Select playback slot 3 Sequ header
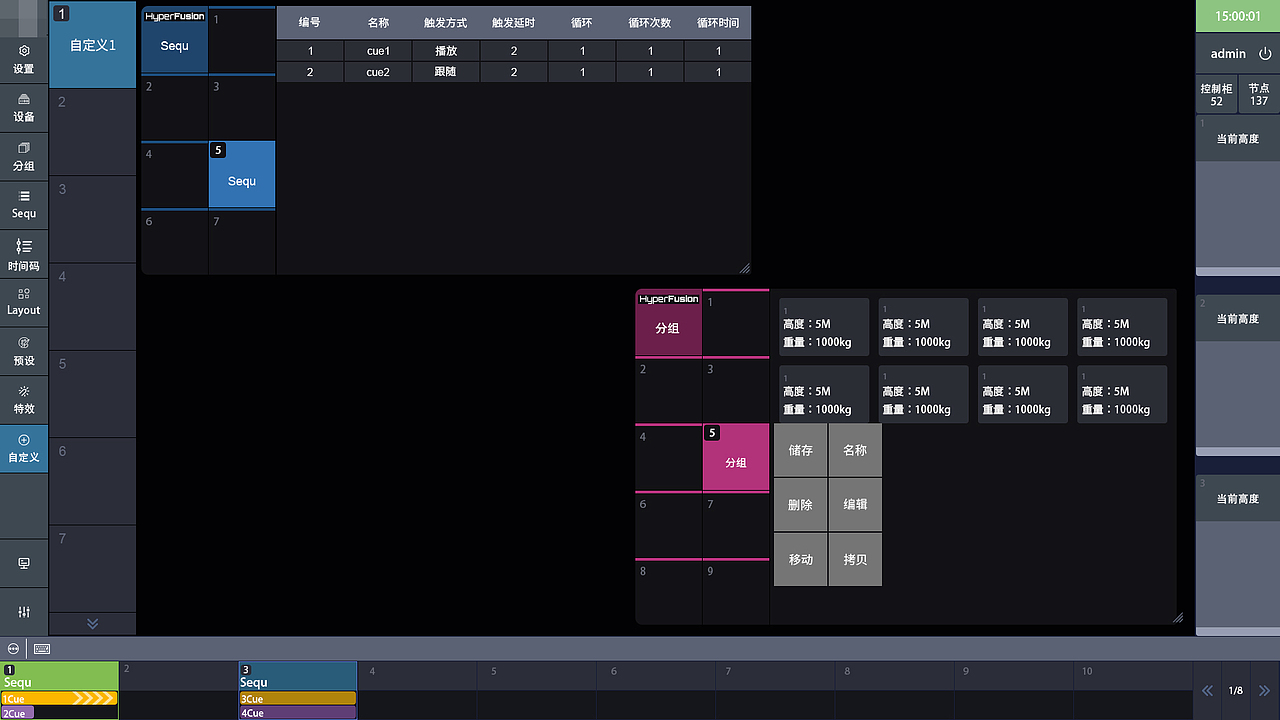 pyautogui.click(x=298, y=676)
